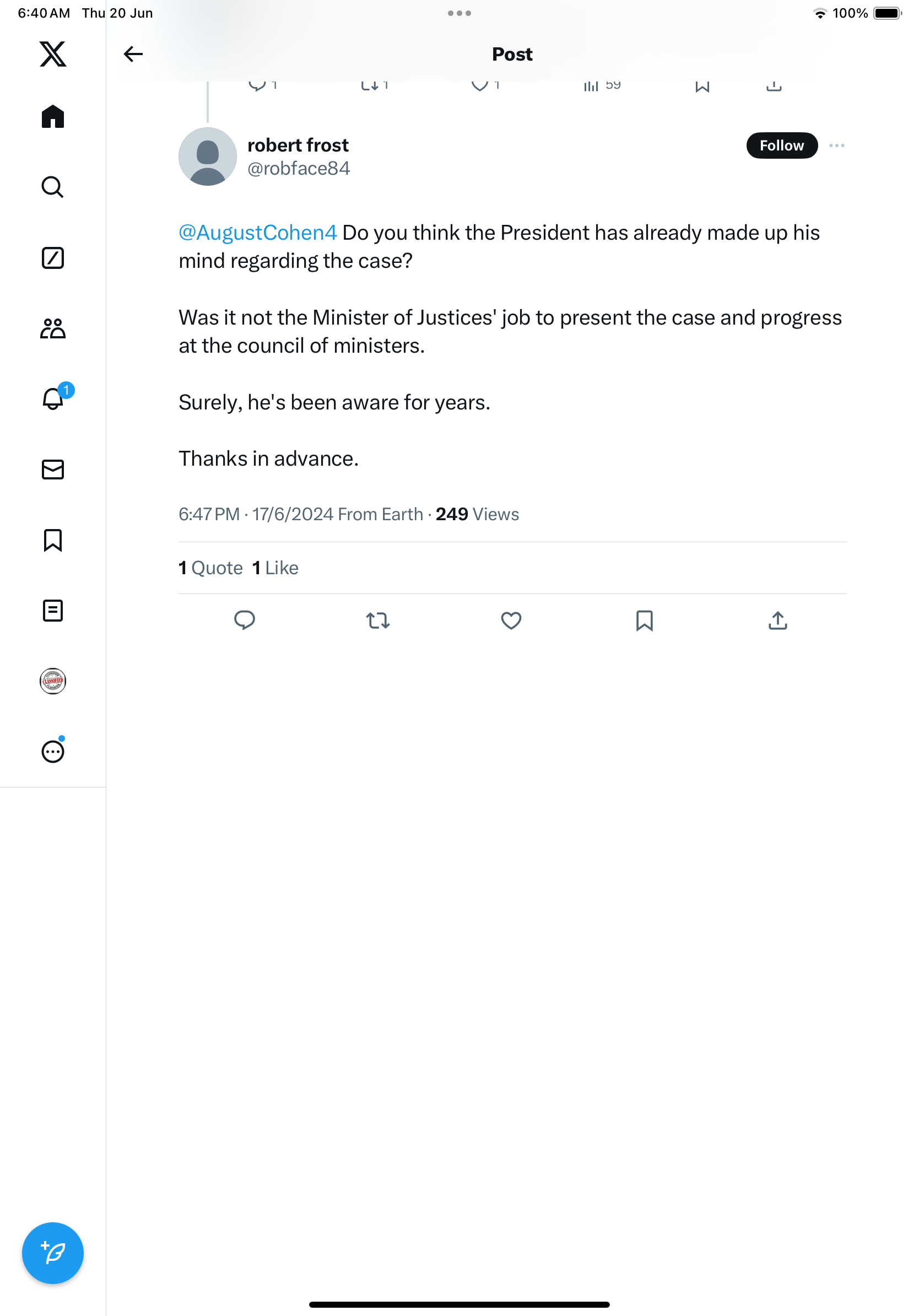Tap the blue compose post button
This screenshot has width=919, height=1316.
click(53, 1253)
